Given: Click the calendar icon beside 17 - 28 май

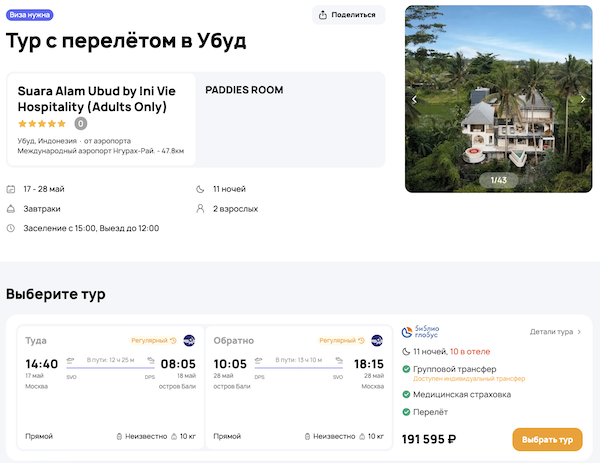Looking at the screenshot, I should pyautogui.click(x=11, y=189).
